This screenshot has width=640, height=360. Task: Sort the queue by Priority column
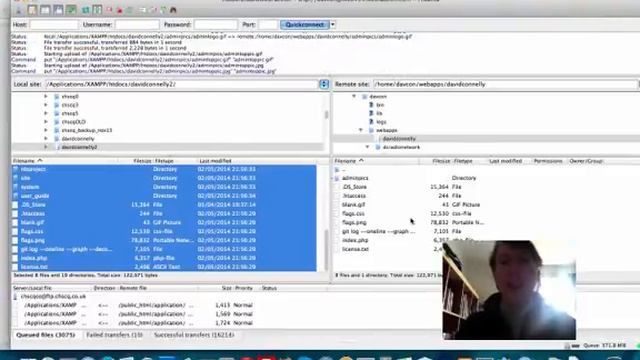point(244,288)
